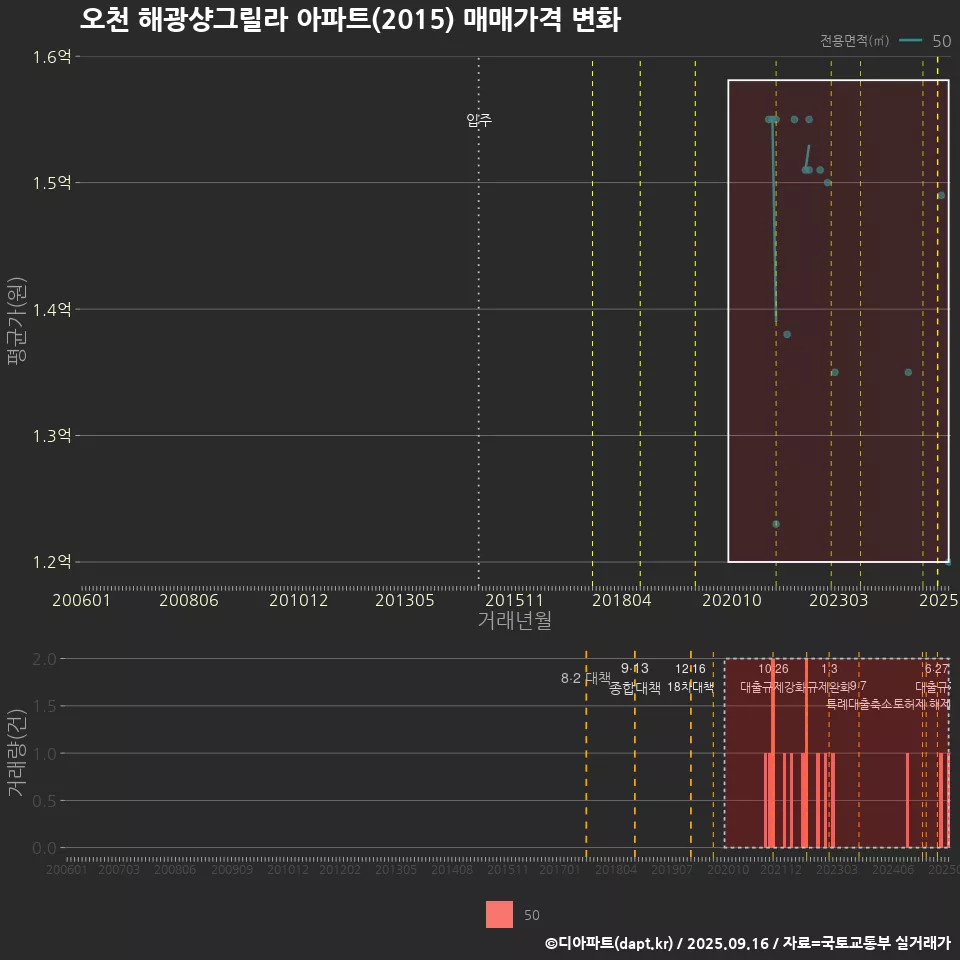Click the '거래년월' horizontal axis title
The width and height of the screenshot is (960, 960).
514,620
